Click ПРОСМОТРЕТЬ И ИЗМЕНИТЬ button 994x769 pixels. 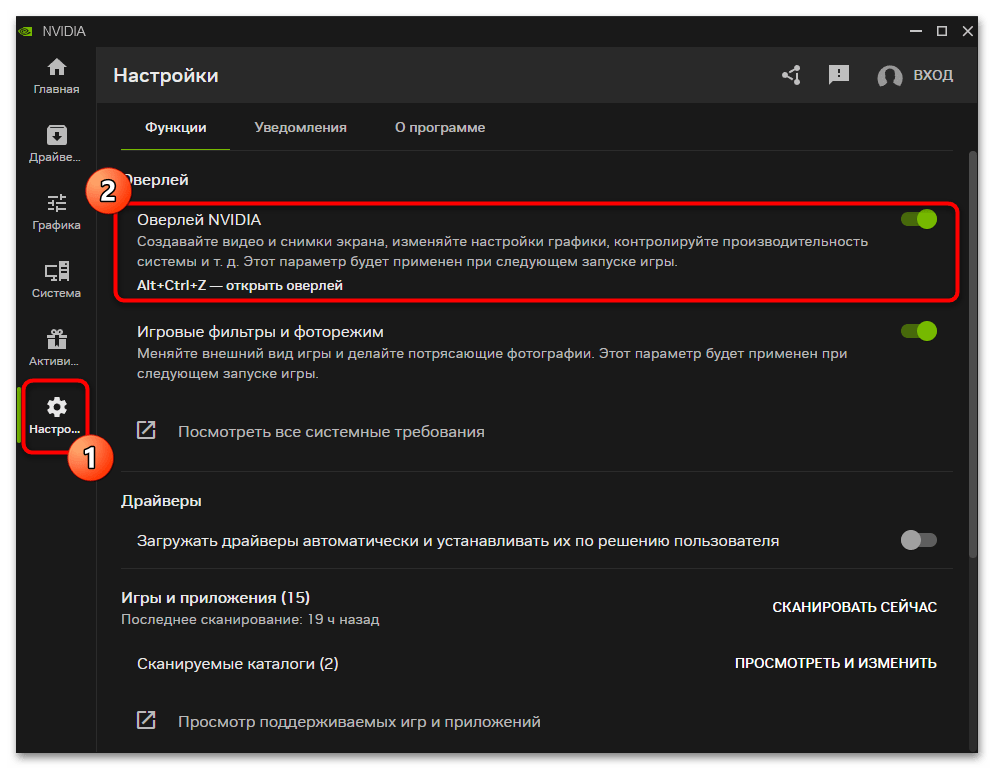[x=836, y=663]
